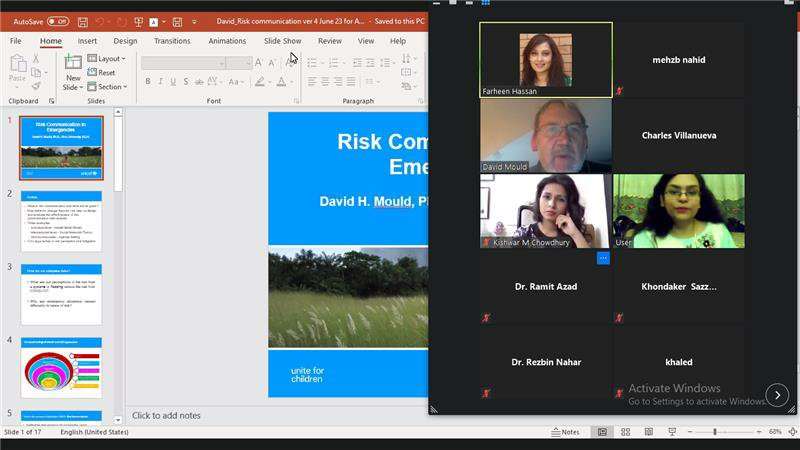800x450 pixels.
Task: Click Fit slide to window icon
Action: pos(790,432)
